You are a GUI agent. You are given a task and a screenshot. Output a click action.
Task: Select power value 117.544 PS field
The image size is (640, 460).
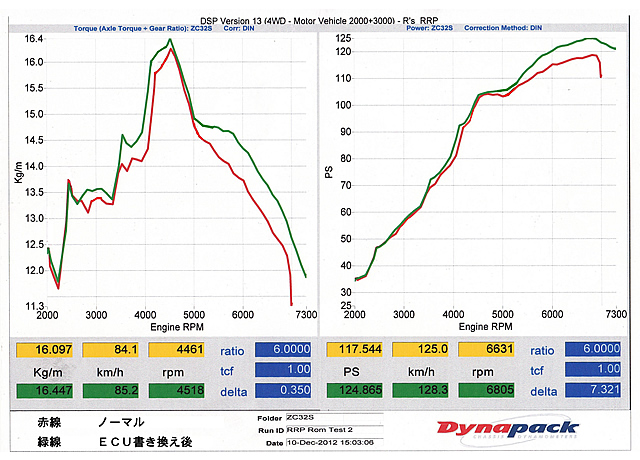[x=354, y=349]
